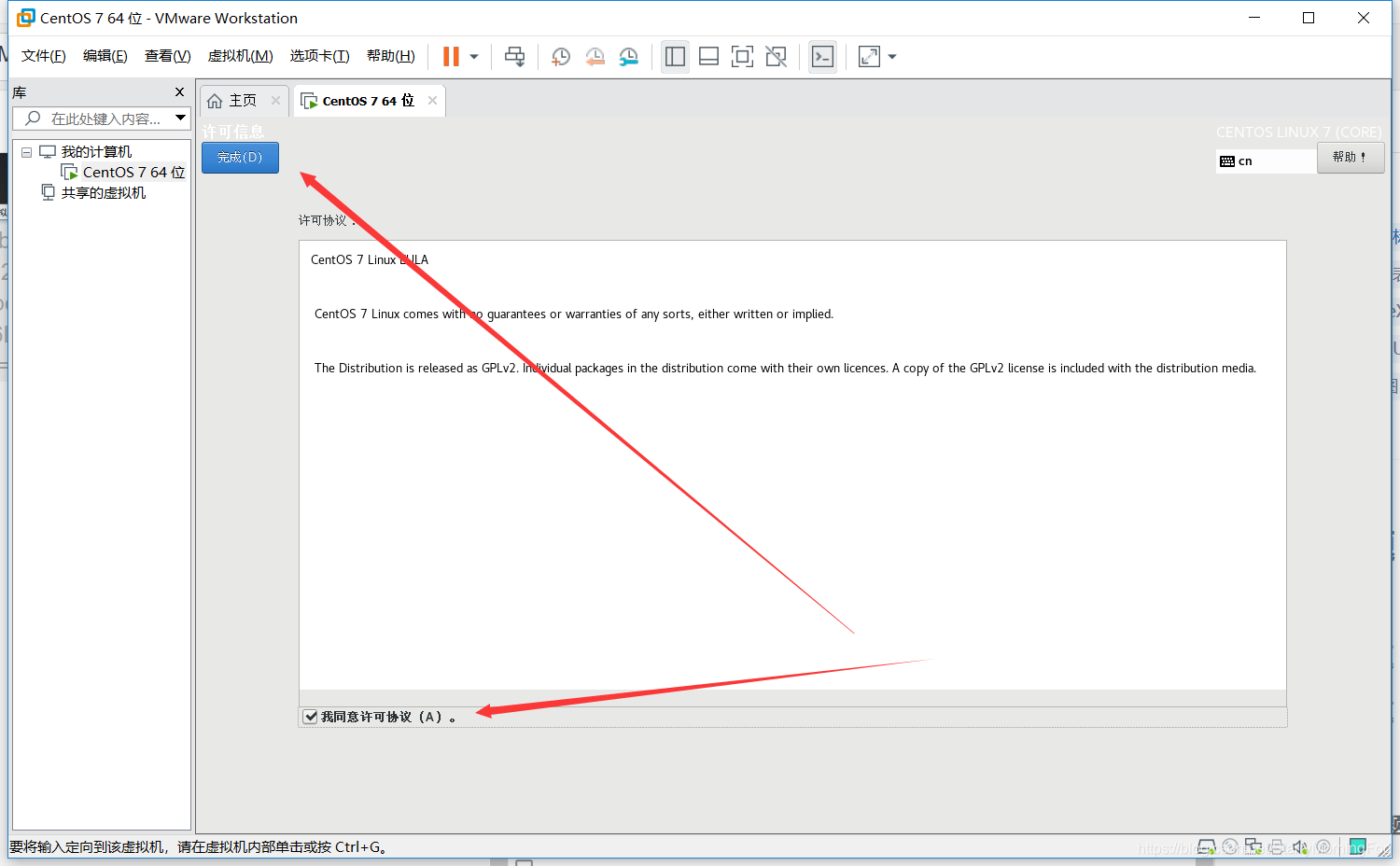Open the 帮助(H) menu
Image resolution: width=1400 pixels, height=866 pixels.
(390, 56)
